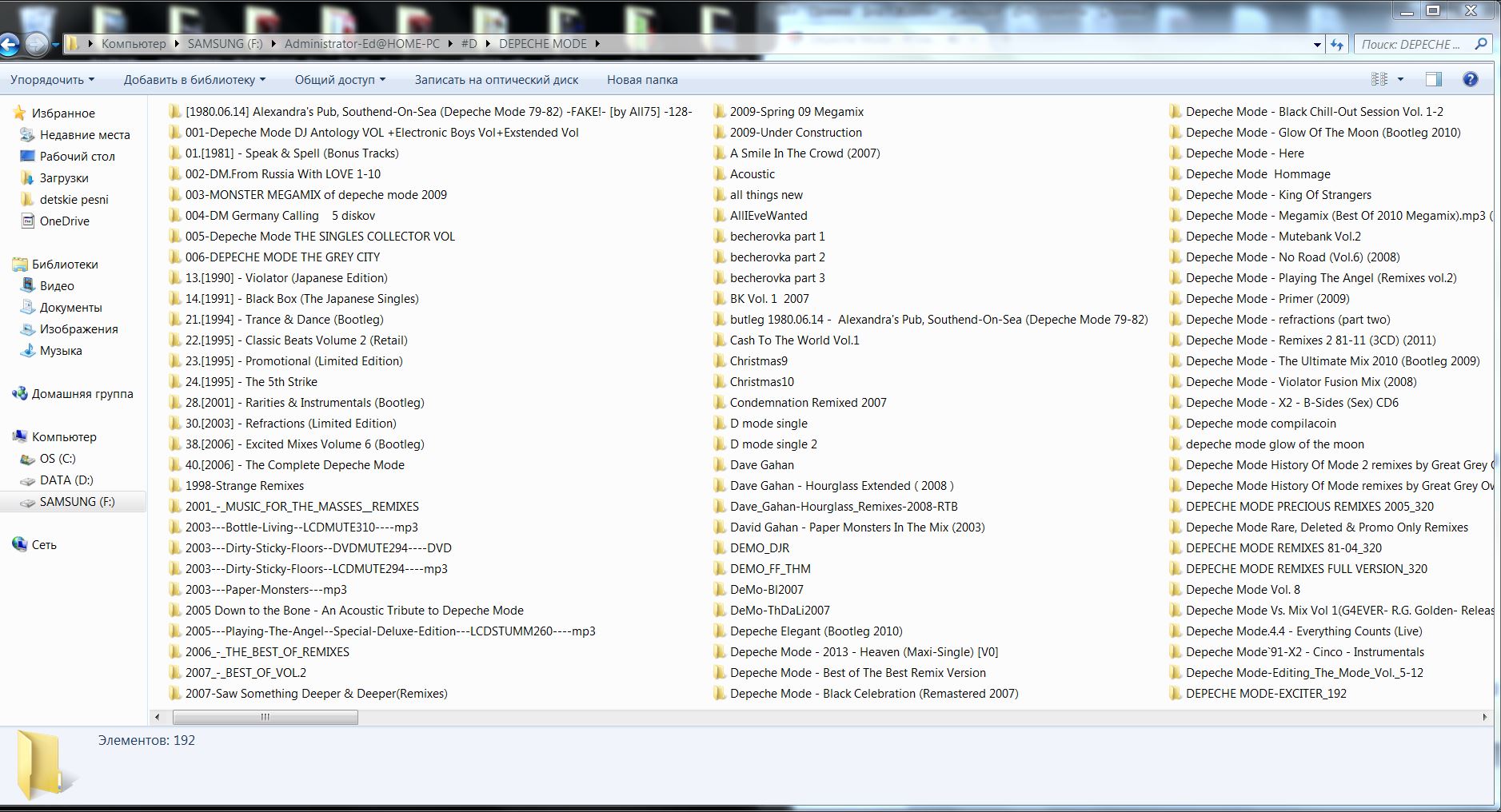Select Компьютер in the navigation pane
1501x812 pixels.
(x=64, y=437)
